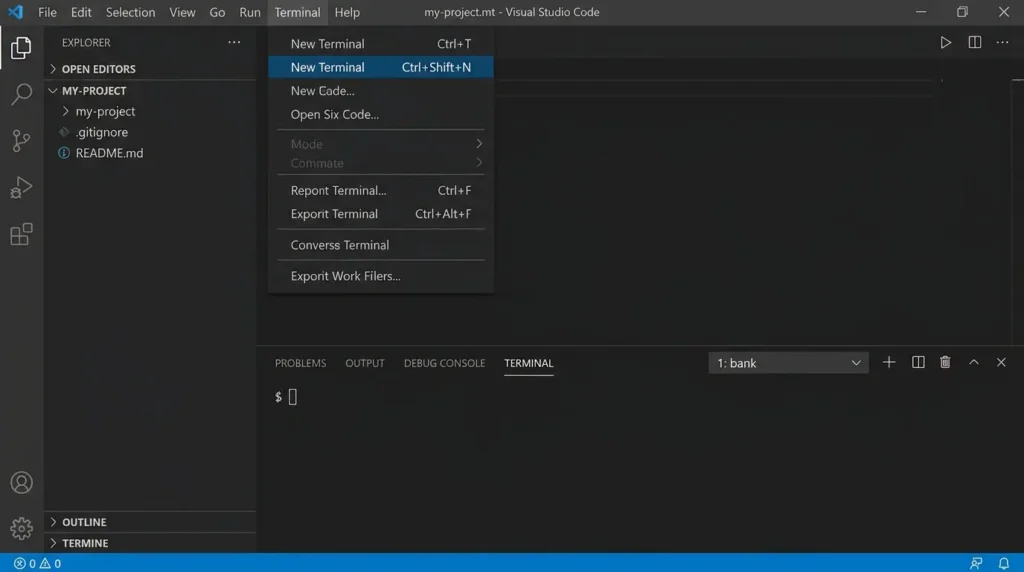Click the README.md info icon
Screen dimensions: 1024x572
[64, 153]
